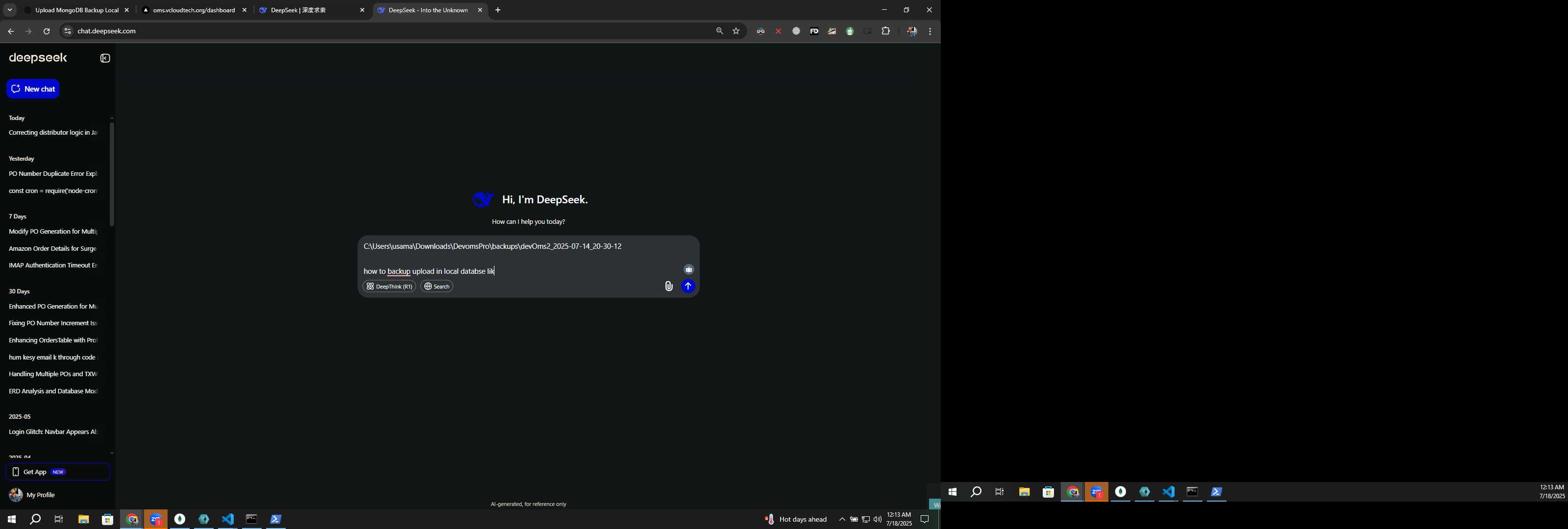Open PowerShell in the primary taskbar
1568x529 pixels.
tap(276, 519)
